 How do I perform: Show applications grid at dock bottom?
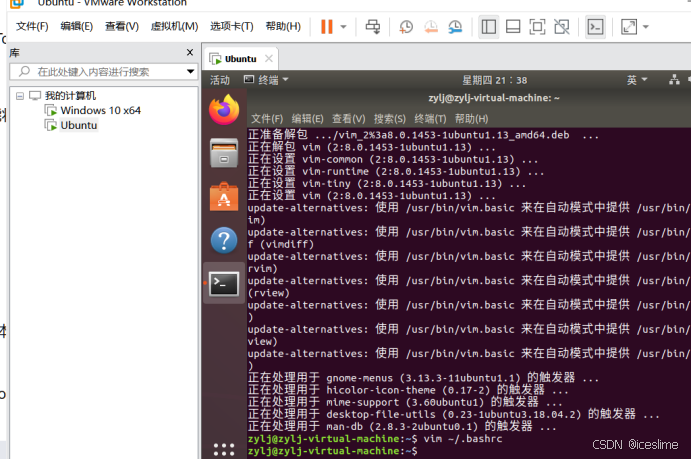(x=224, y=449)
